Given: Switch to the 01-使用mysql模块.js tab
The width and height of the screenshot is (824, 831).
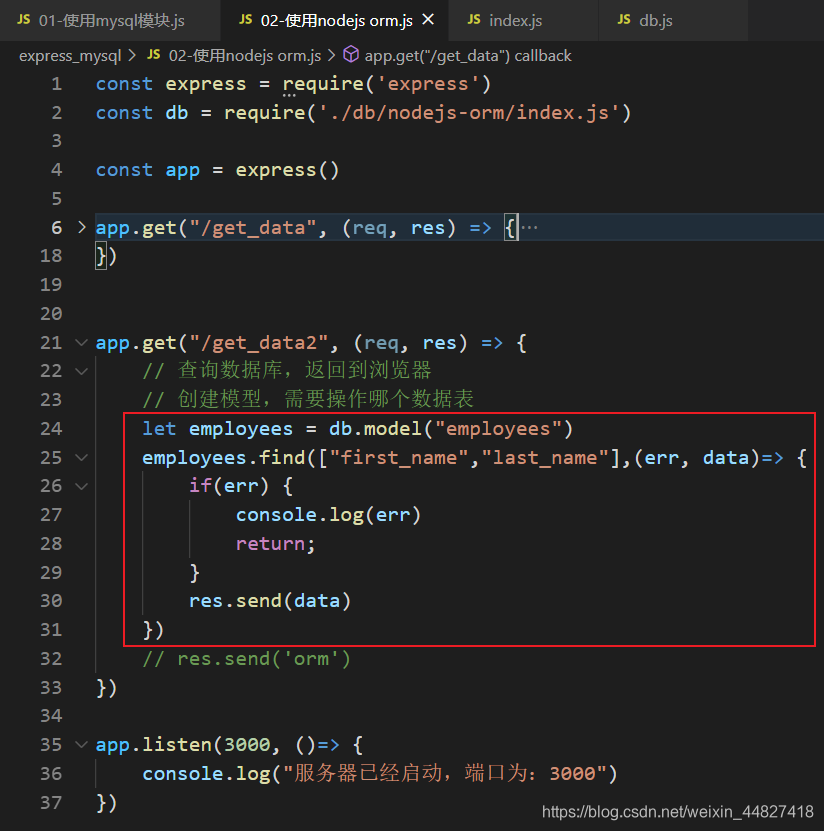Looking at the screenshot, I should point(110,21).
